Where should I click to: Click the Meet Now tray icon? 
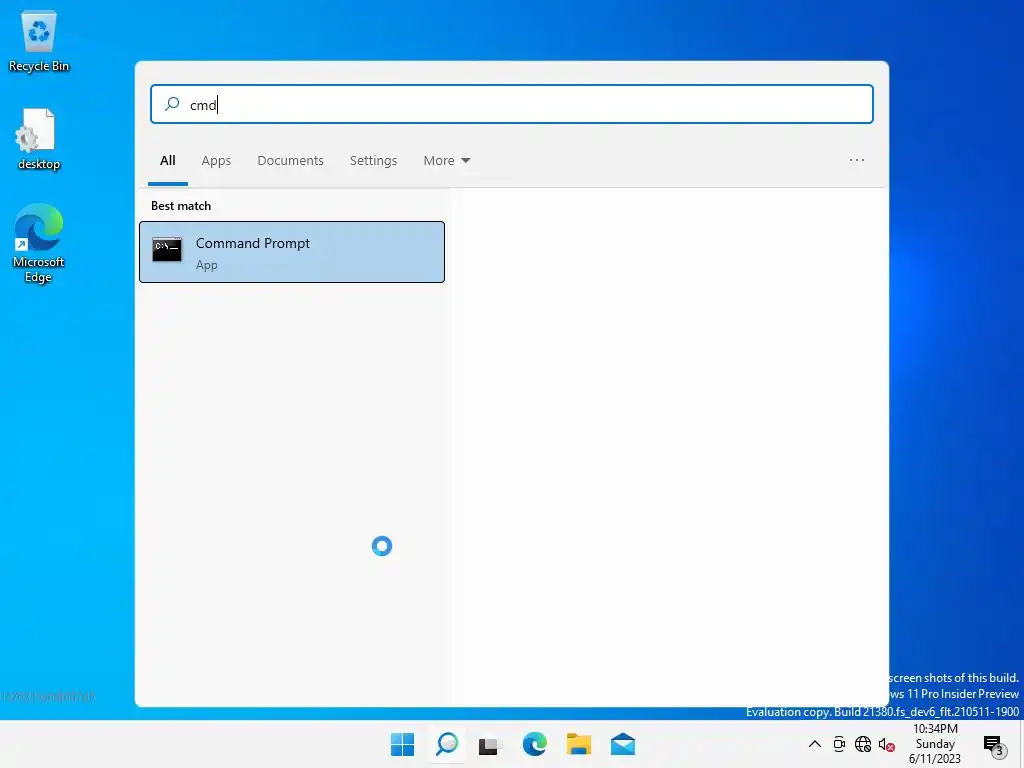point(839,744)
